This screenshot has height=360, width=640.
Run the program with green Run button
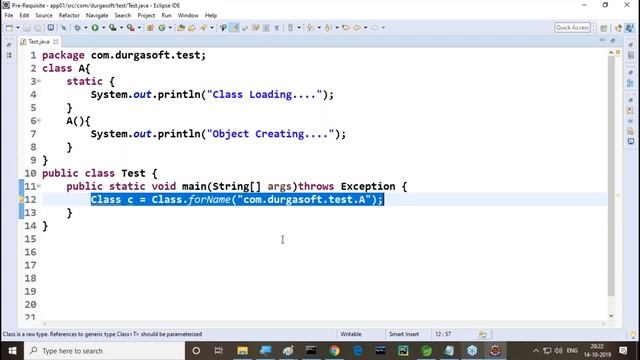click(95, 28)
